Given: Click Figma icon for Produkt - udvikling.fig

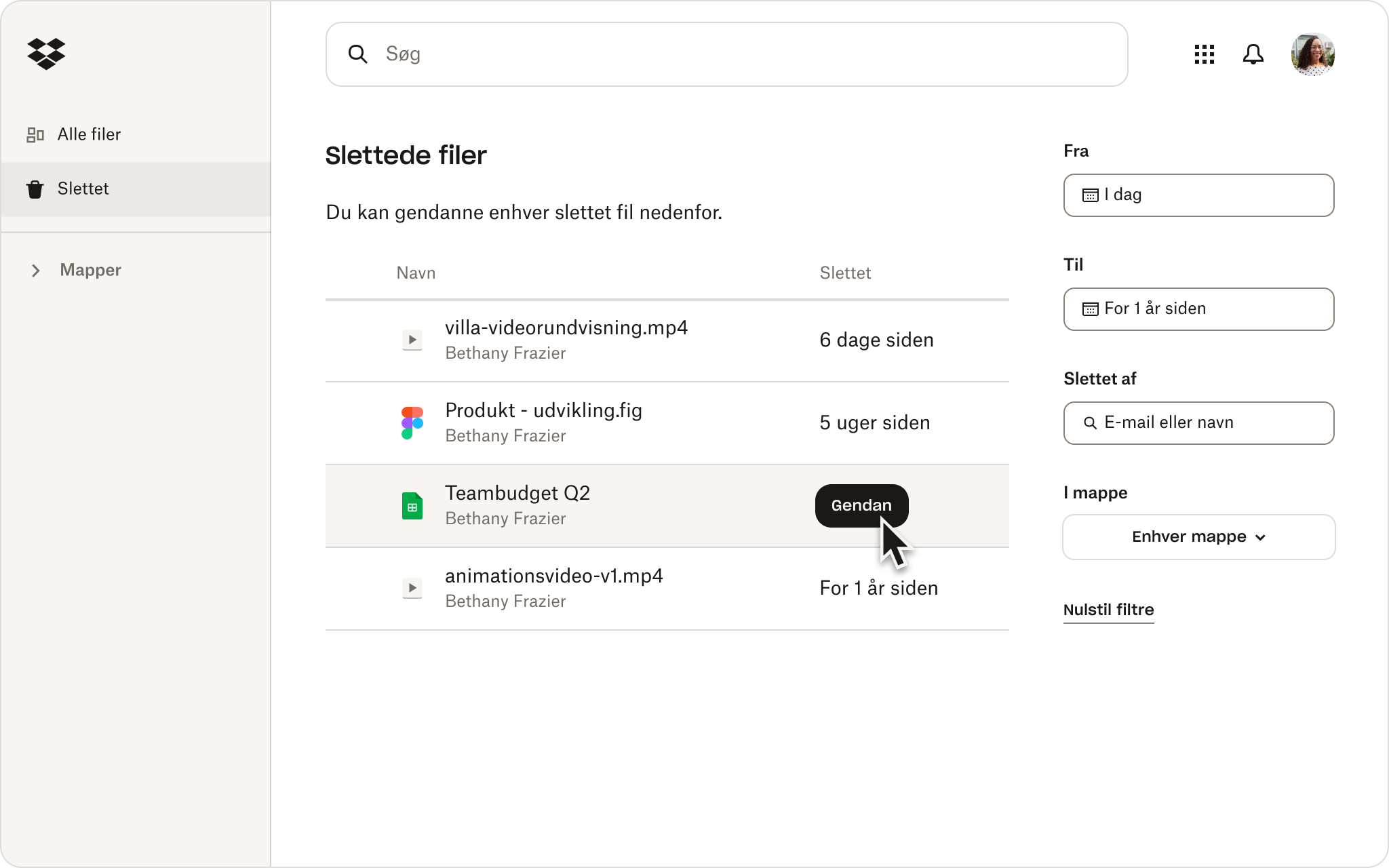Looking at the screenshot, I should coord(412,422).
